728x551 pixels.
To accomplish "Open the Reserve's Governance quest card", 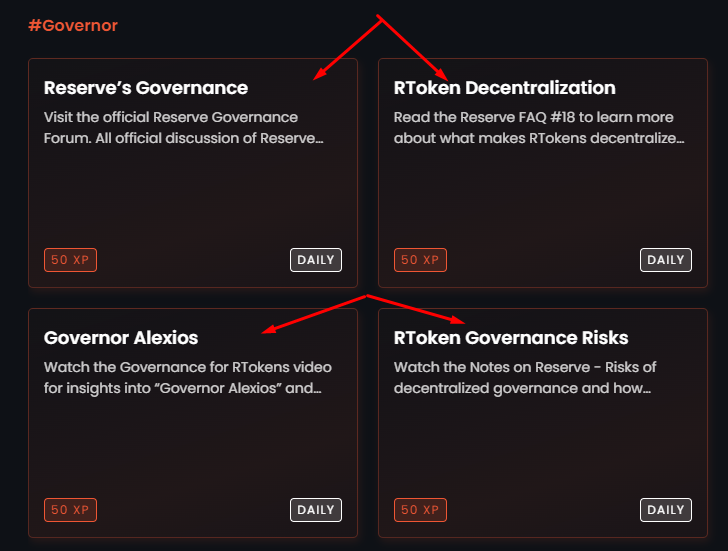I will (193, 173).
